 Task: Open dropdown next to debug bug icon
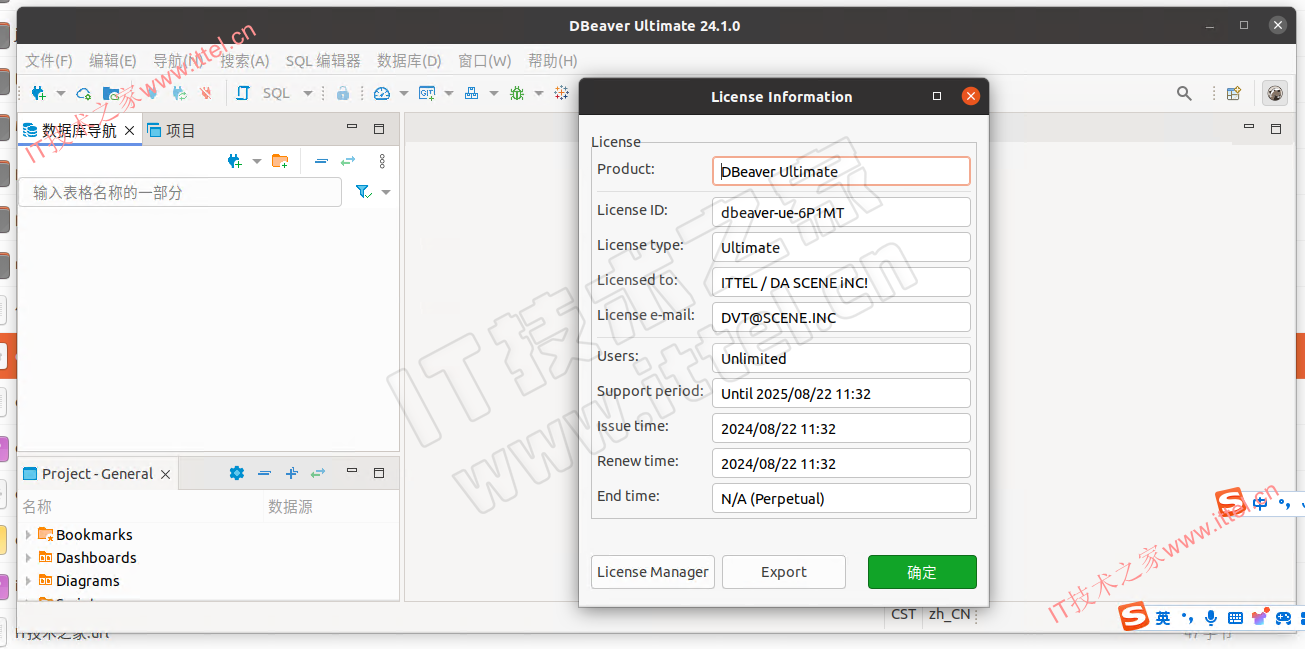[538, 94]
